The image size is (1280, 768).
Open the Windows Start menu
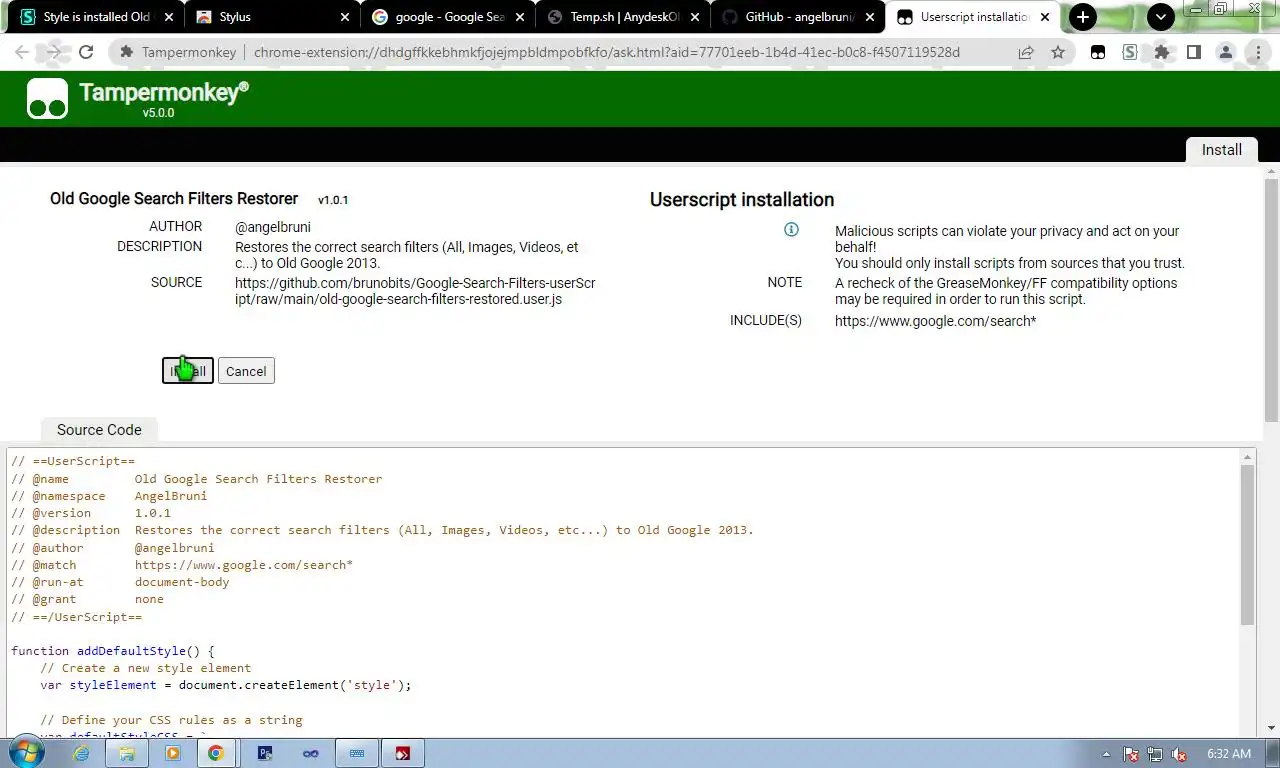26,753
